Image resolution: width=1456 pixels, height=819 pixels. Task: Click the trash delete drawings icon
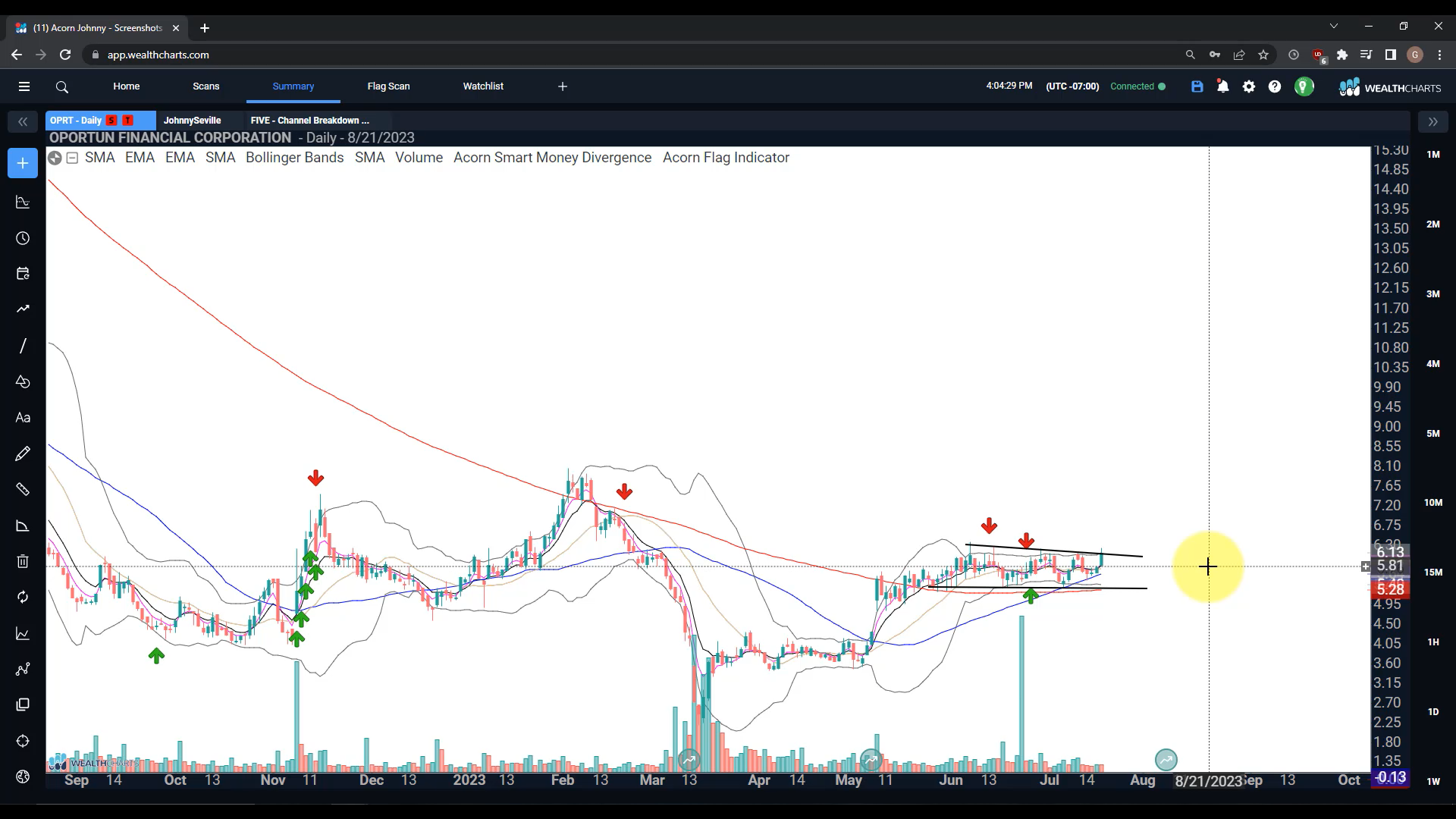[23, 561]
